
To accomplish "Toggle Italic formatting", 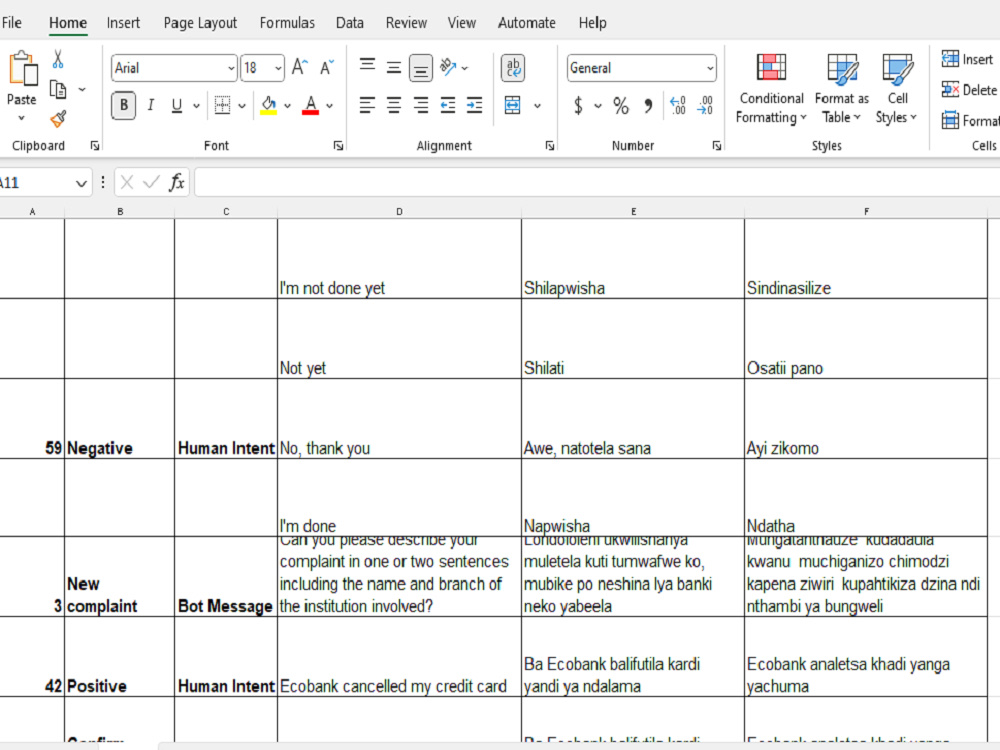I will point(151,105).
